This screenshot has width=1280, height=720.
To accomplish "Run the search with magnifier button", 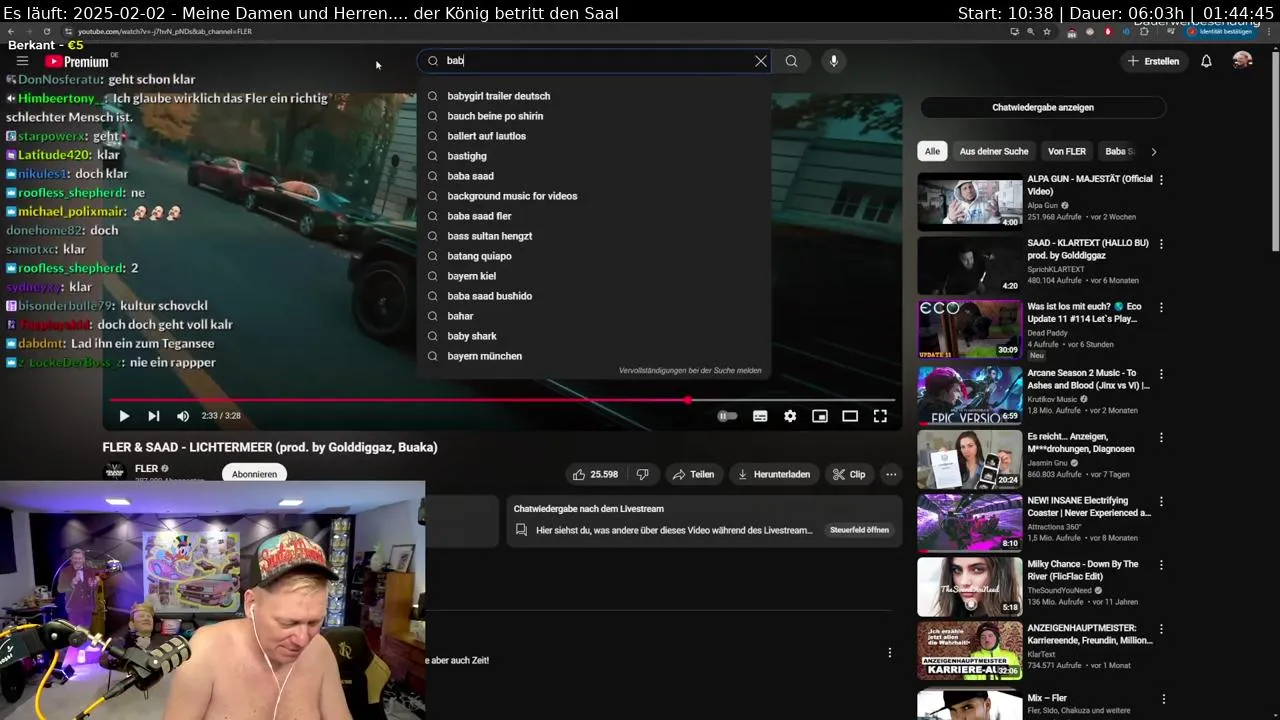I will click(791, 61).
